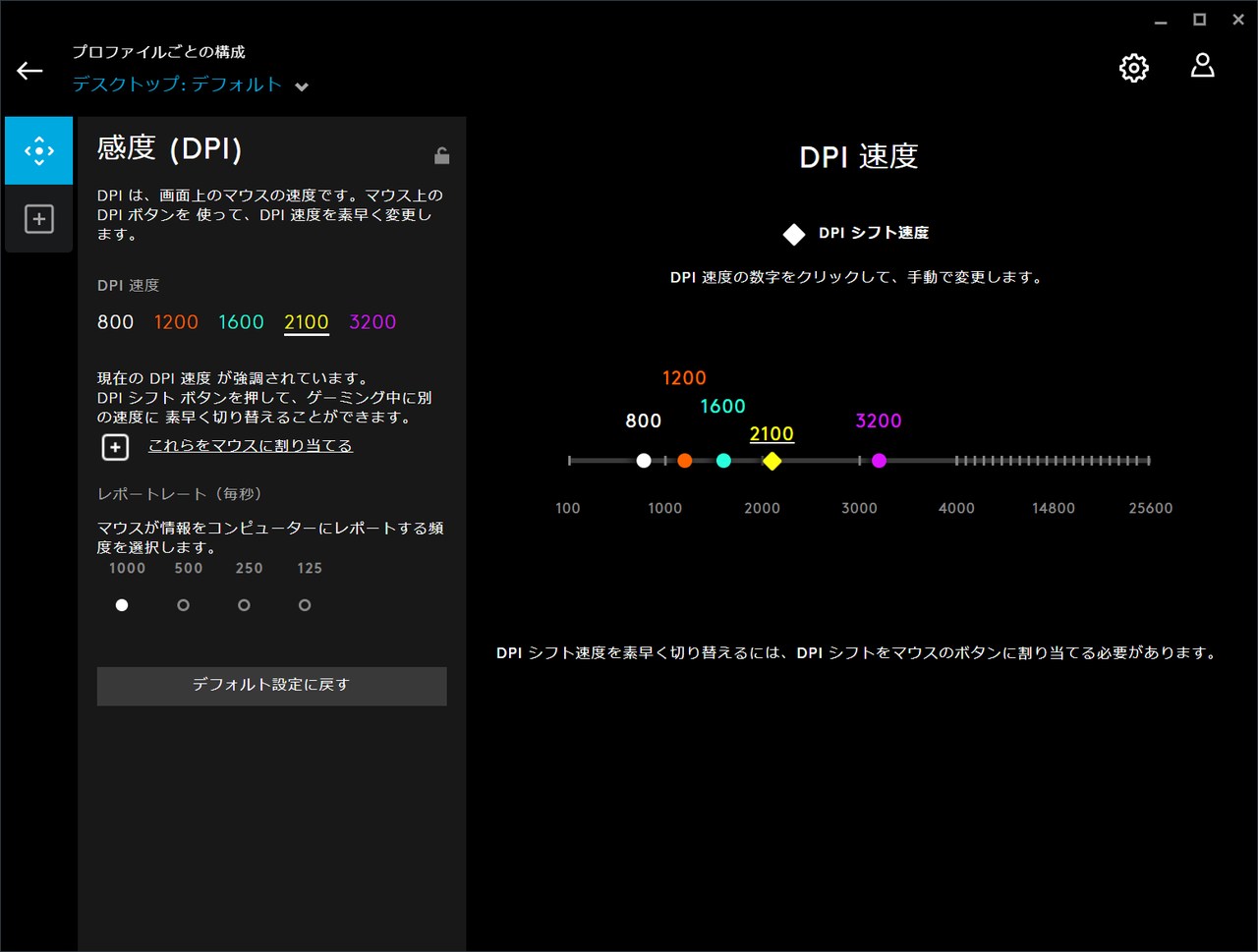
Task: Select the sensitivity (DPI) panel icon in sidebar
Action: point(38,150)
